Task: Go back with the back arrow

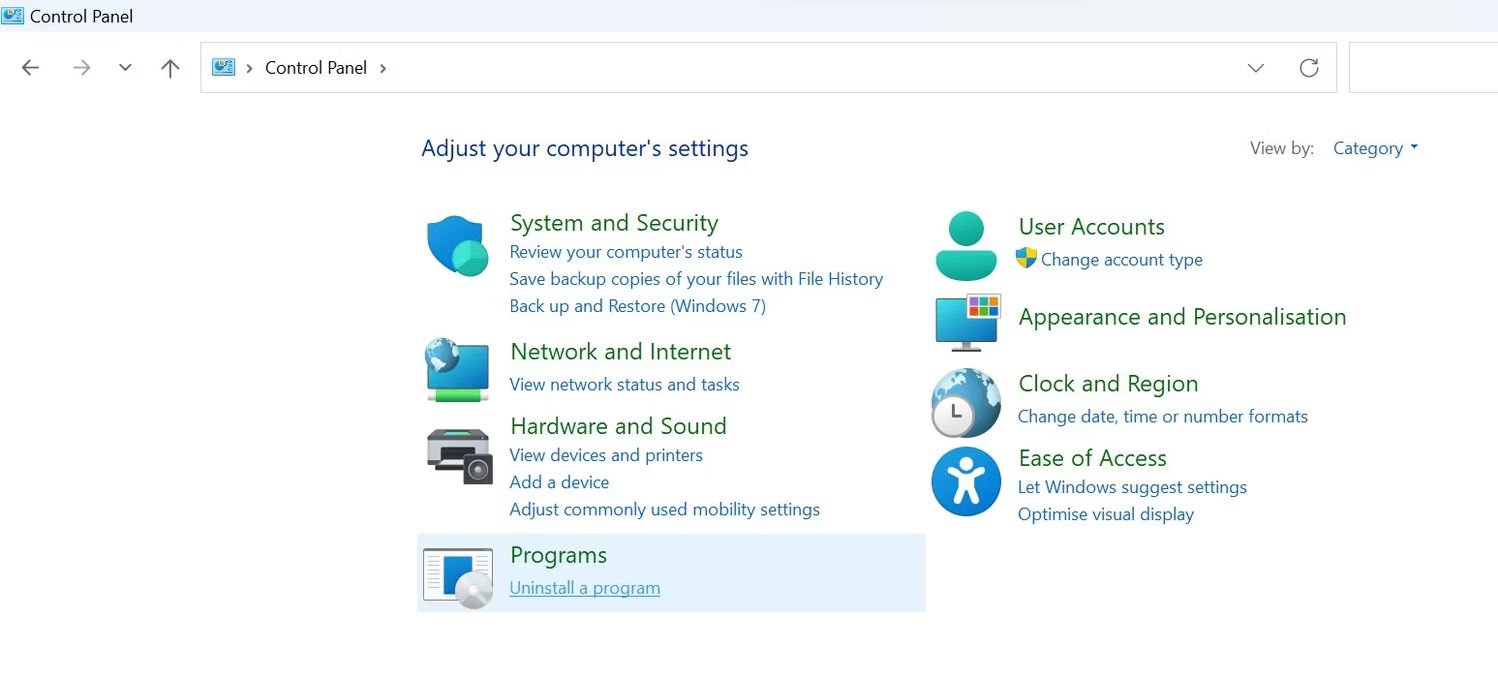Action: [30, 68]
